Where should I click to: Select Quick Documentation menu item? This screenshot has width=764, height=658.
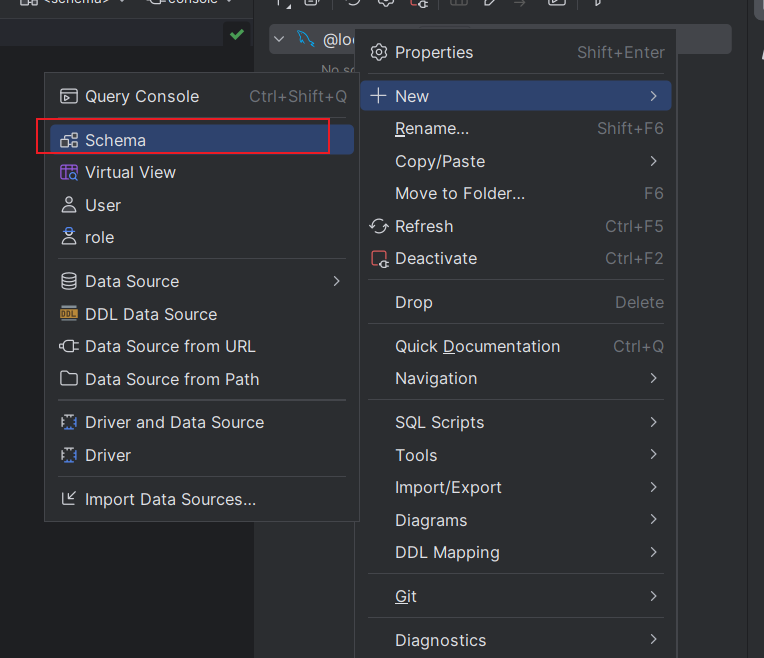[477, 346]
